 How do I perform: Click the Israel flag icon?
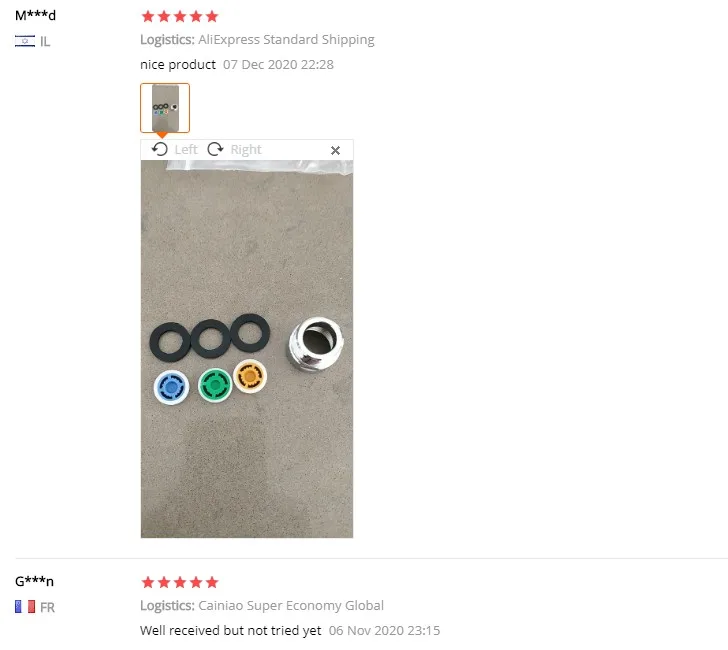point(25,41)
